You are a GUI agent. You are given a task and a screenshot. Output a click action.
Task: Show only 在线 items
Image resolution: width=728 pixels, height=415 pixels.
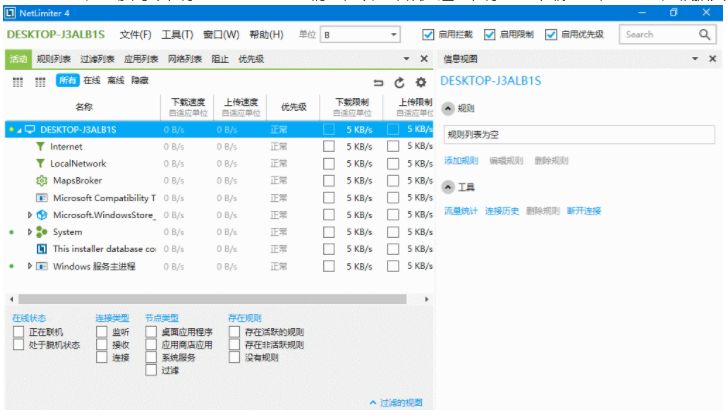(x=91, y=80)
